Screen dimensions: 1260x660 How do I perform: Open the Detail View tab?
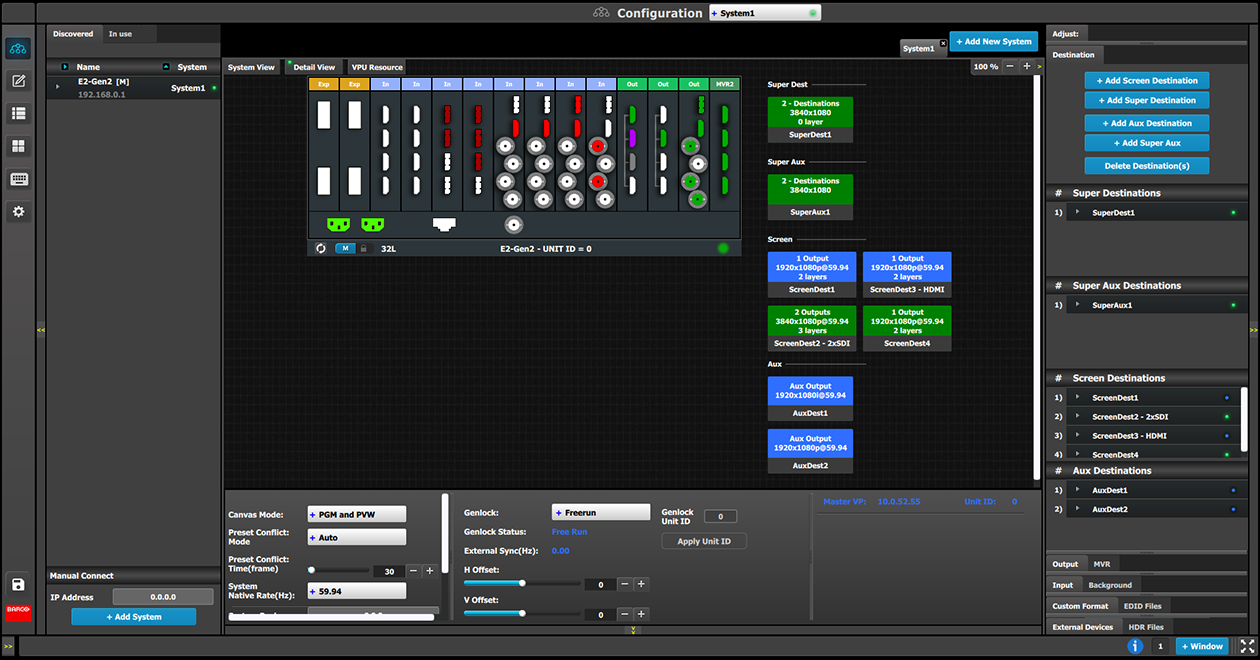tap(314, 67)
